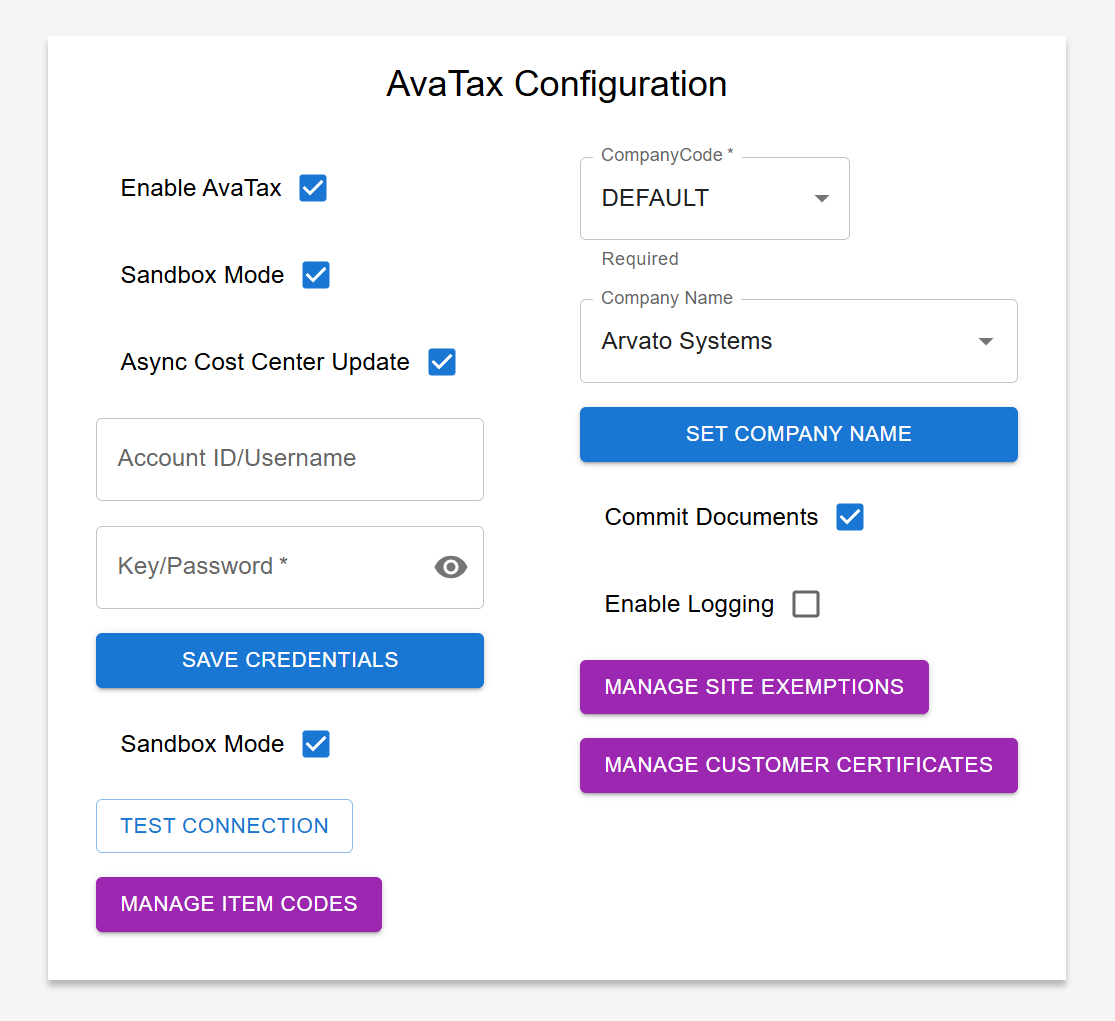Click Test Connection button
Screen dimensions: 1115x1021
225,825
